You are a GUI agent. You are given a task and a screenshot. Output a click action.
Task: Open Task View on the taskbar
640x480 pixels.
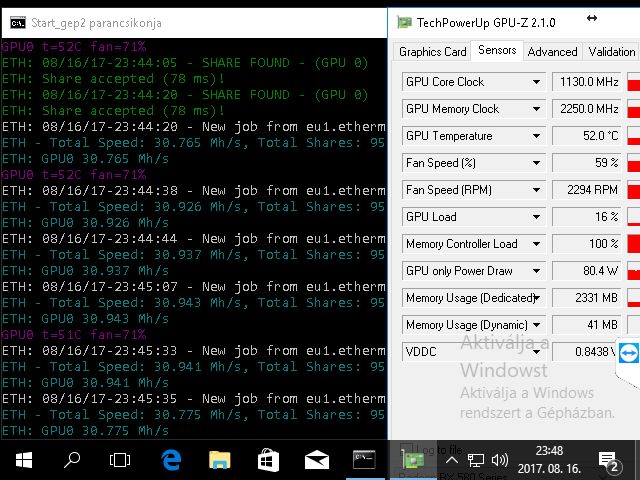pyautogui.click(x=120, y=460)
